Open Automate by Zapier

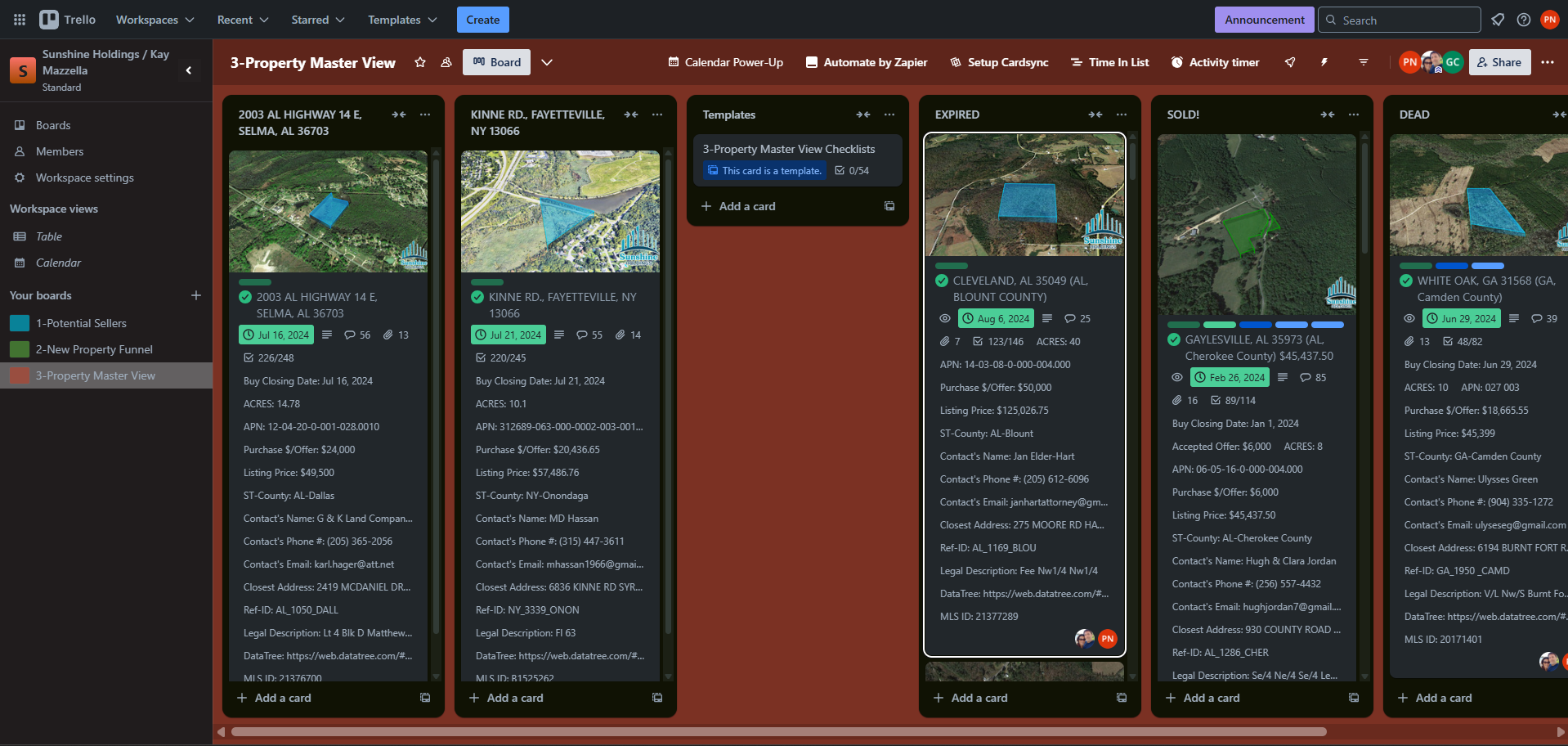867,62
